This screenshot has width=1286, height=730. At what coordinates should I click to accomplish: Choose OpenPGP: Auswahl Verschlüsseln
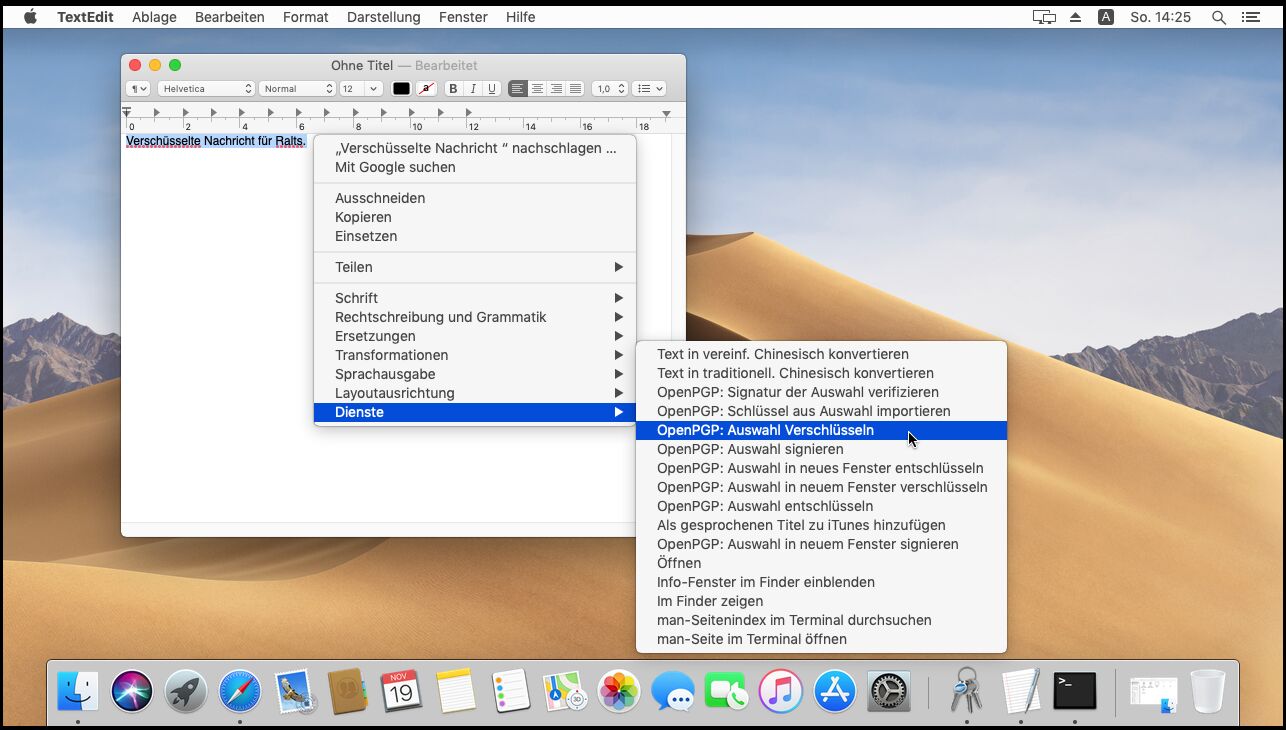[x=765, y=430]
